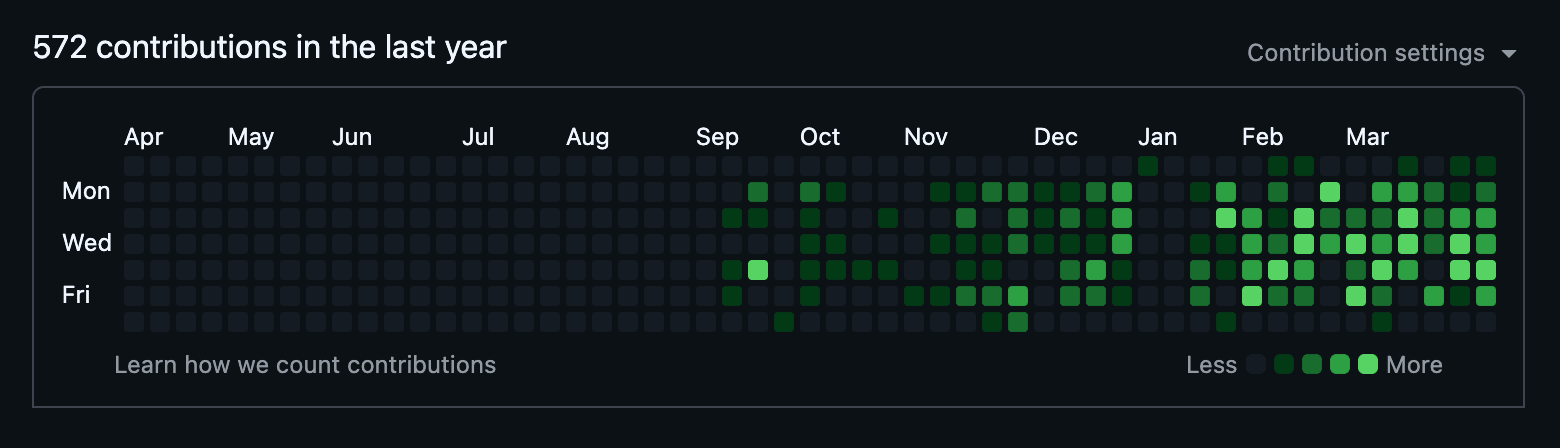Click the only green Sunday cell under Jan
The width and height of the screenshot is (1560, 448).
click(x=1148, y=166)
